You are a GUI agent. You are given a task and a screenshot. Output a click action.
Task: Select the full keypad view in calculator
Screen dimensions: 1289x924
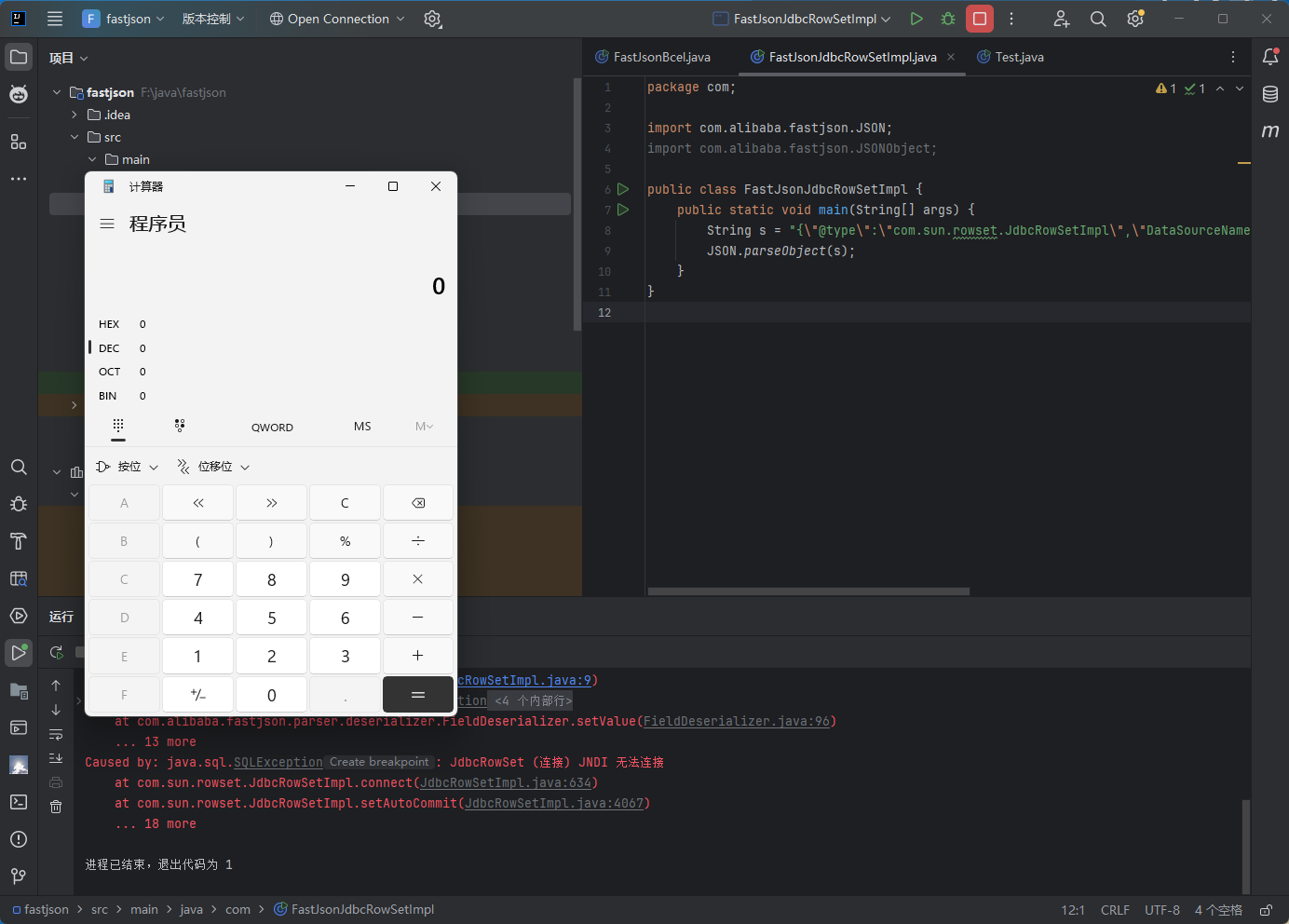click(117, 426)
